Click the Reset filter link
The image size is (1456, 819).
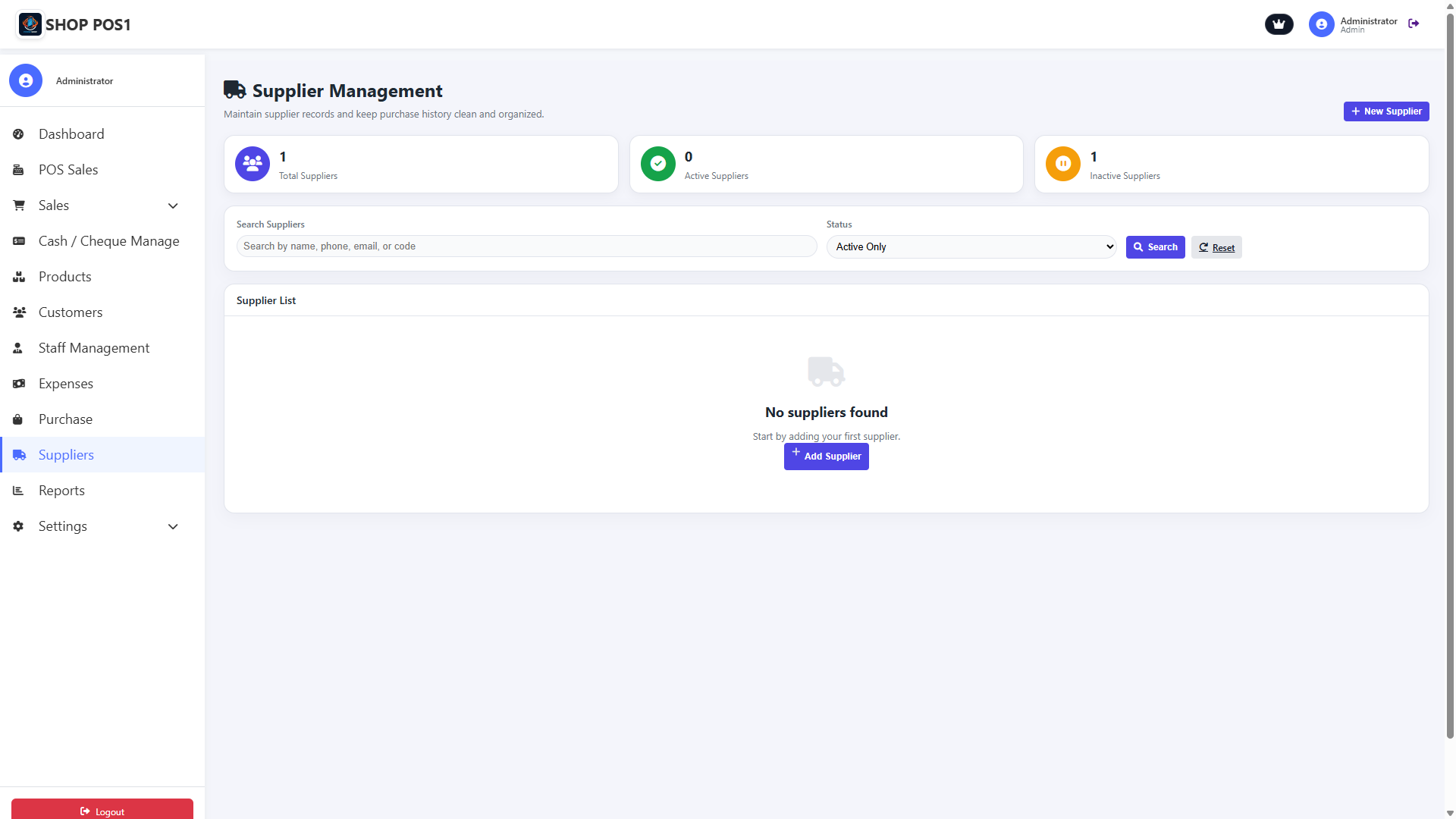click(1216, 247)
